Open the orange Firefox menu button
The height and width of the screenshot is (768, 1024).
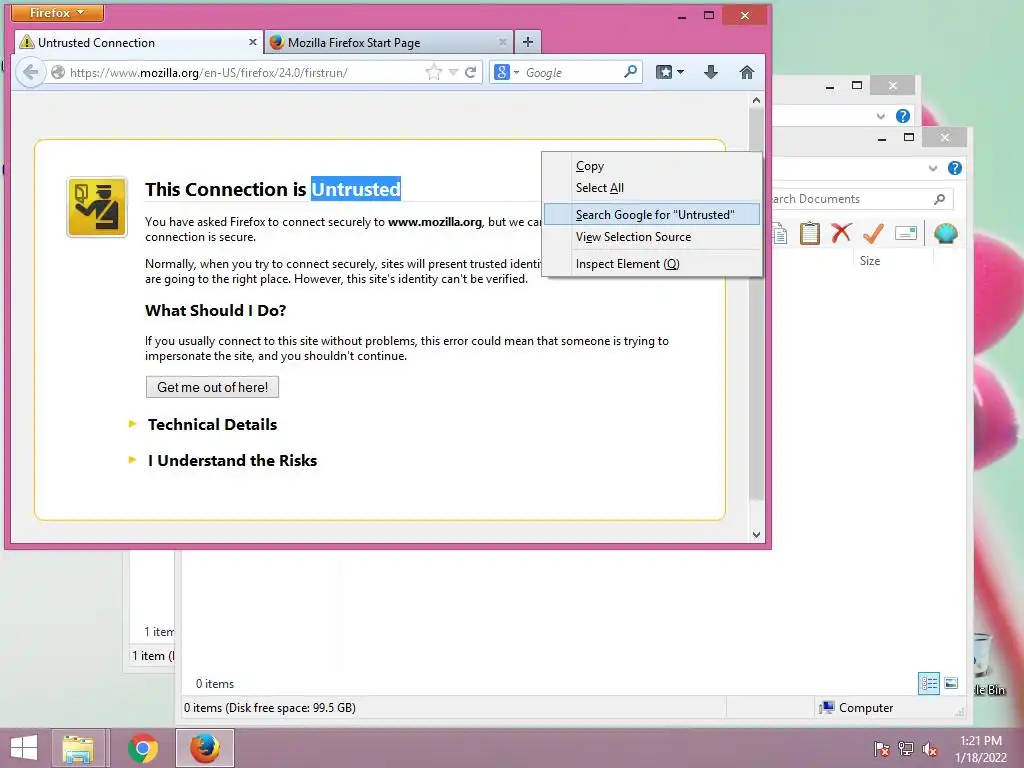coord(57,12)
